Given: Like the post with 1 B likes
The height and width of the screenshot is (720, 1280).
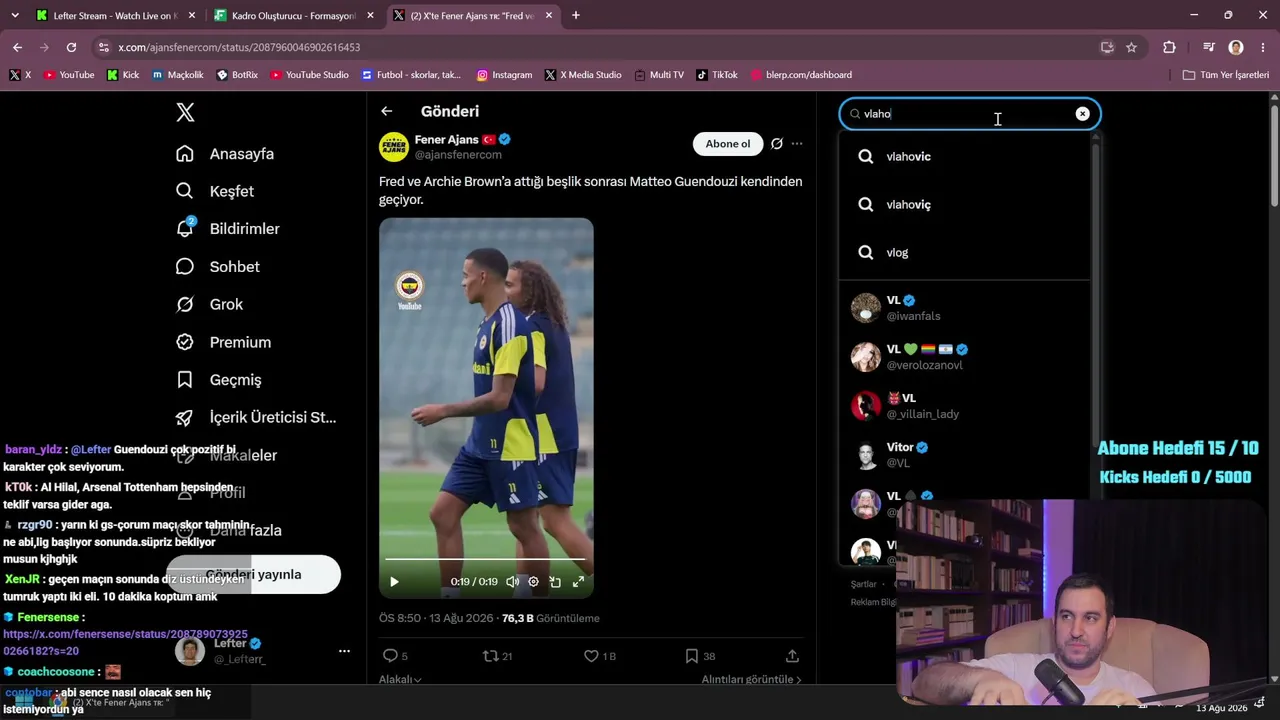Looking at the screenshot, I should 600,656.
